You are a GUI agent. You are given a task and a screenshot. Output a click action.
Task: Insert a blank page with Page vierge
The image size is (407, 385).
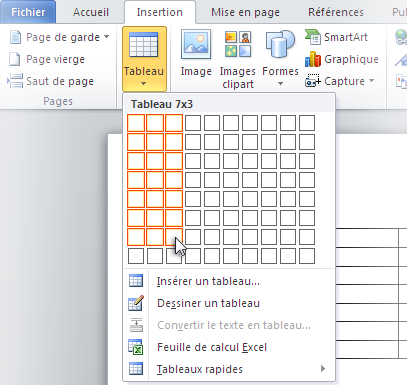[x=47, y=59]
